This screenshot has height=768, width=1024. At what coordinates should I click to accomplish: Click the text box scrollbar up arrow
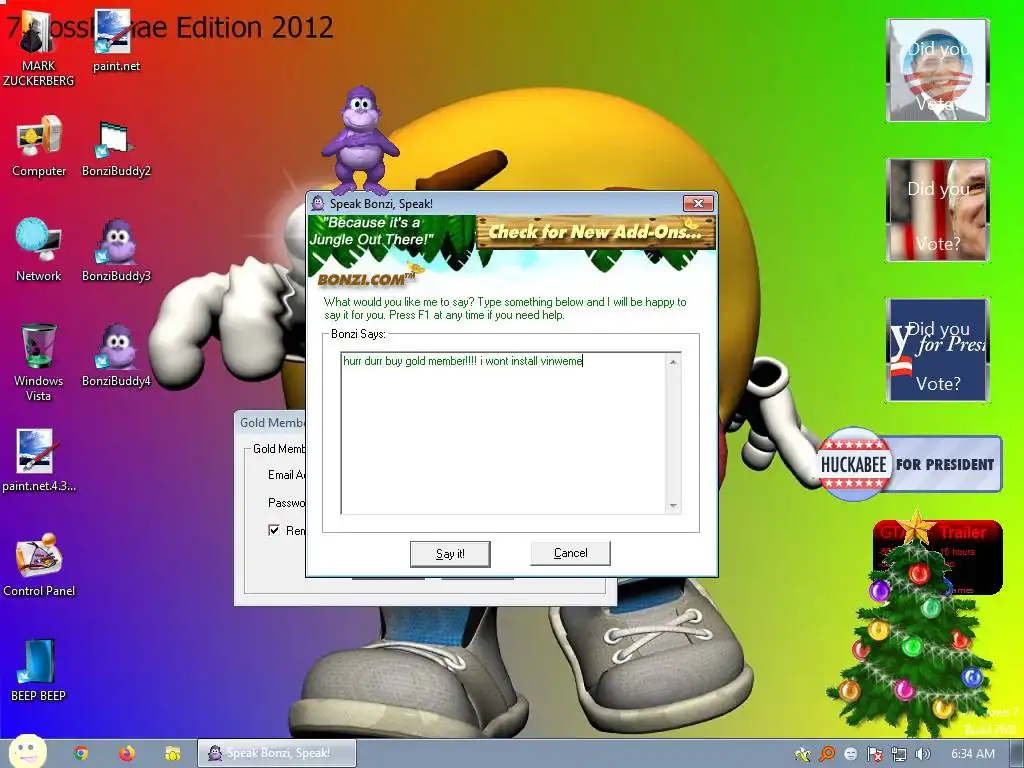coord(673,362)
